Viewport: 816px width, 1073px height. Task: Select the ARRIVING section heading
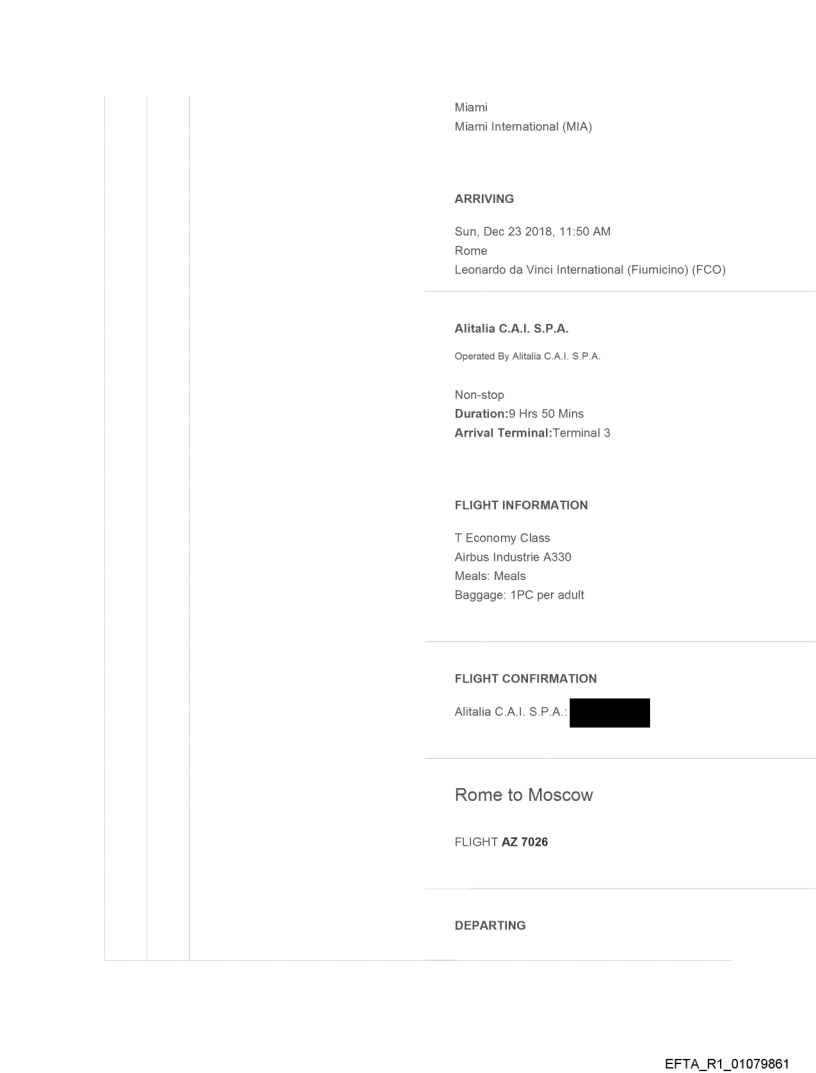pos(484,199)
